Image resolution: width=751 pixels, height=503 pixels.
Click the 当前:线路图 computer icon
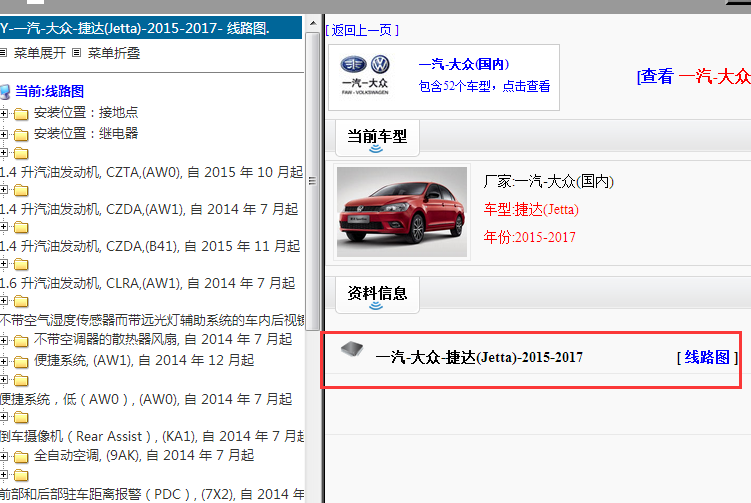[5, 91]
